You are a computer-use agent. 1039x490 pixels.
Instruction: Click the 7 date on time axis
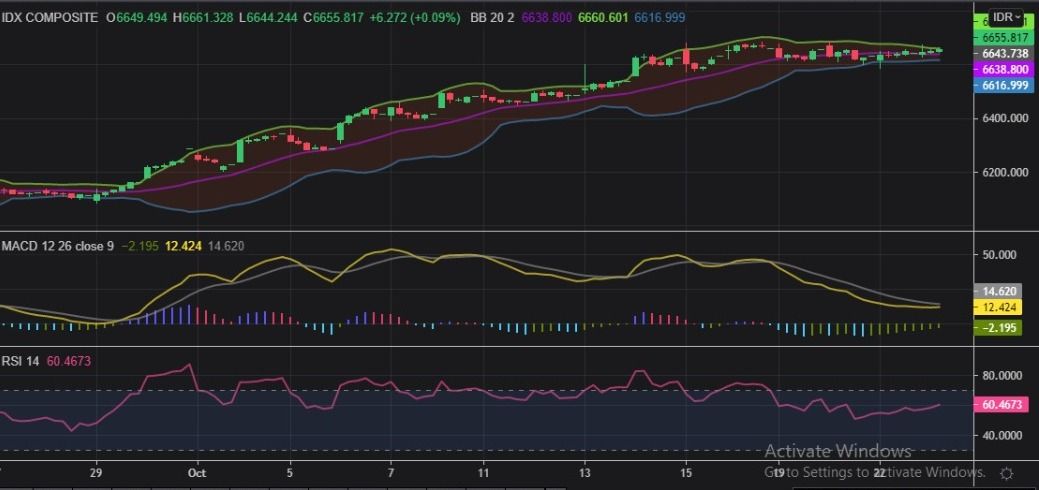[x=391, y=473]
